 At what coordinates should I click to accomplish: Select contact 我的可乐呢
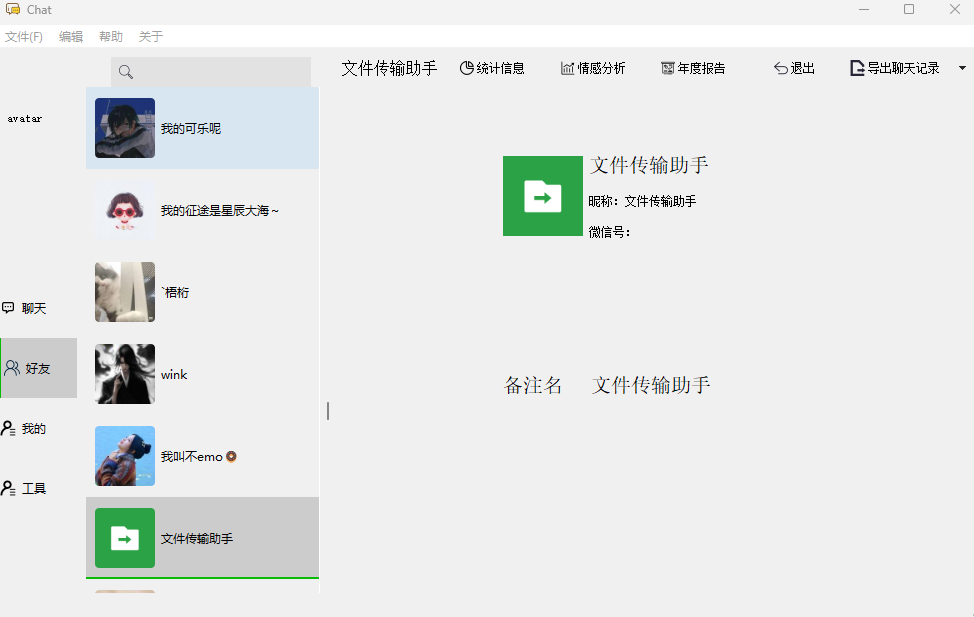(x=203, y=128)
